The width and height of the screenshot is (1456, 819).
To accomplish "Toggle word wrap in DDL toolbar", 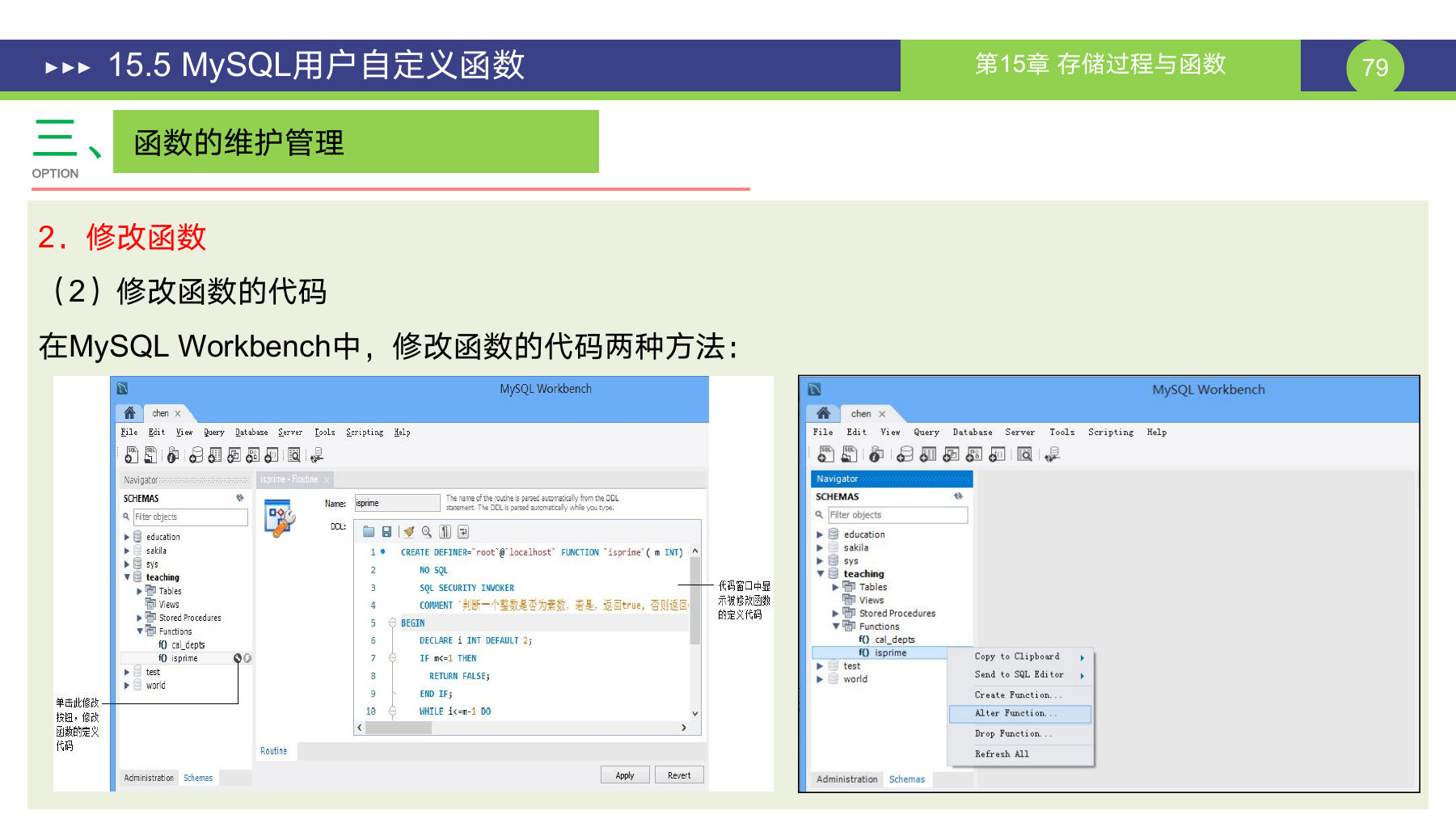I will pyautogui.click(x=462, y=531).
